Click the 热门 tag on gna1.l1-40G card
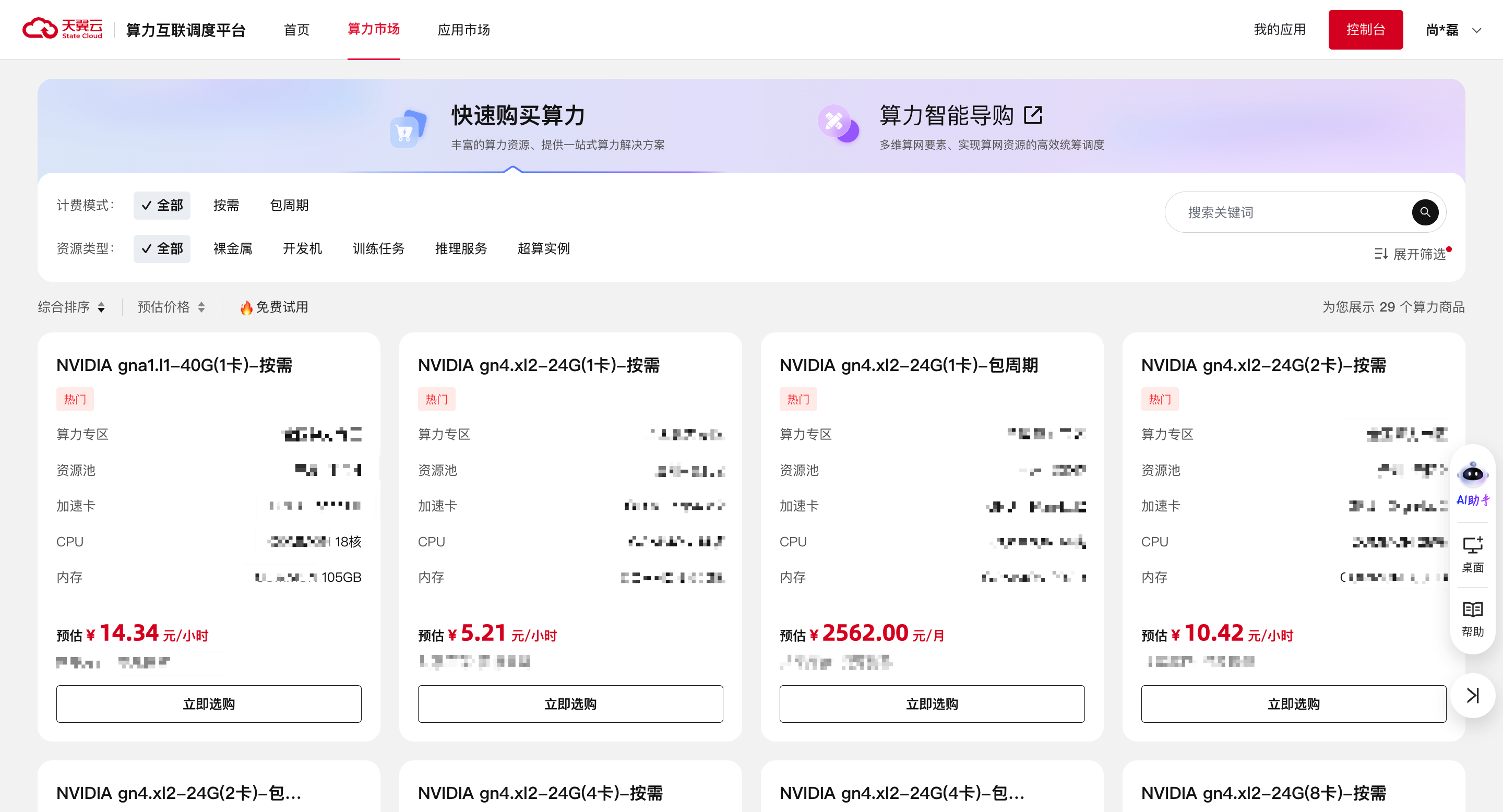The height and width of the screenshot is (812, 1503). coord(75,400)
